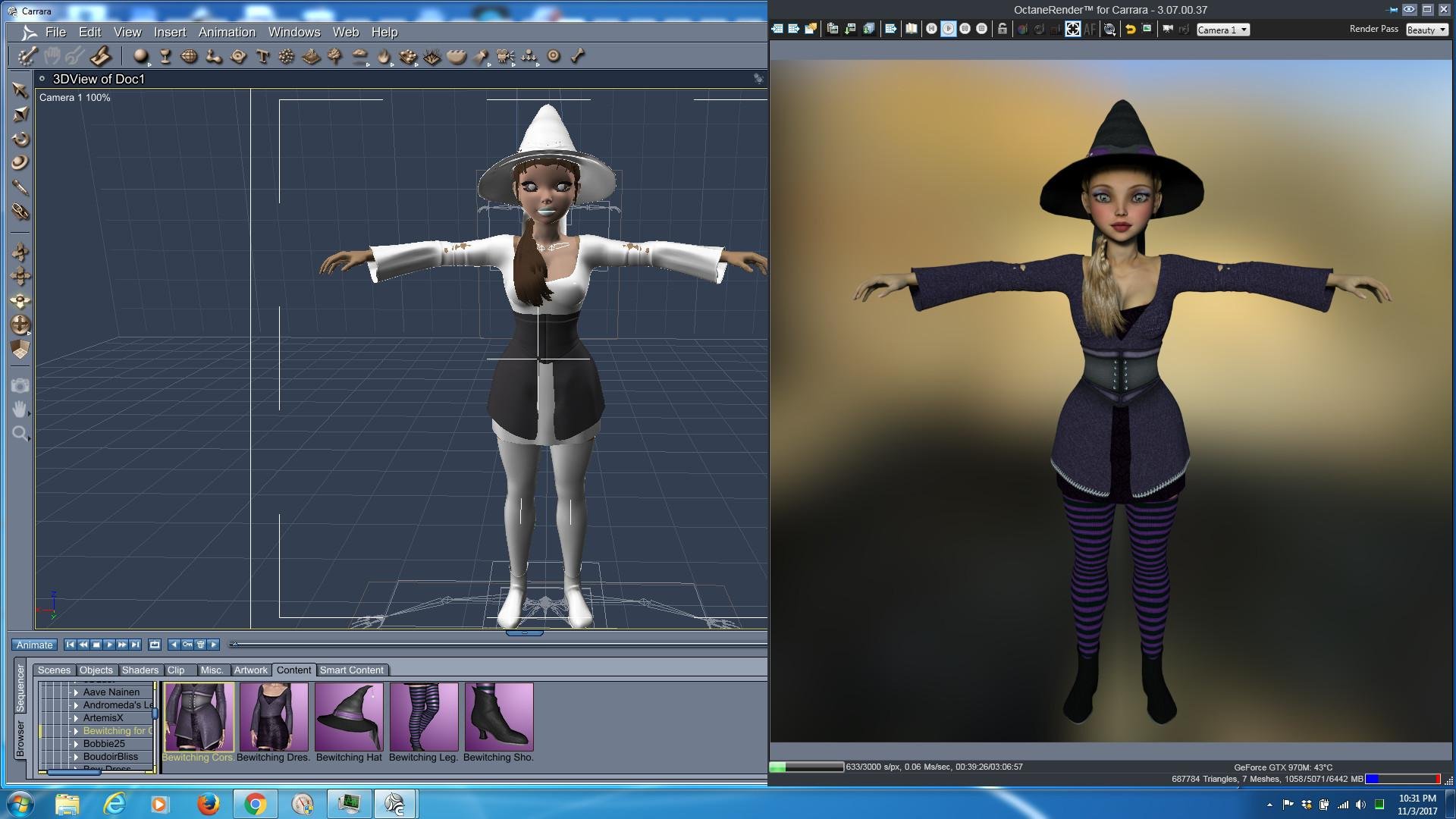The width and height of the screenshot is (1456, 819).
Task: Toggle the AF autofocus button
Action: tap(1090, 29)
